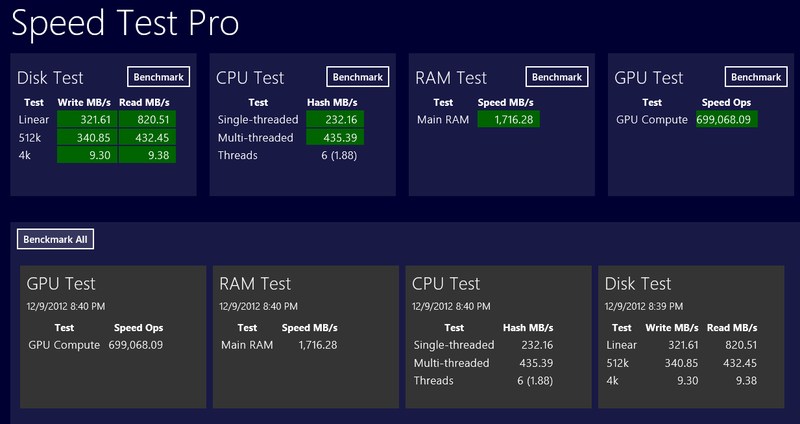The image size is (800, 424).
Task: Click the Benchmark button for Disk Test
Action: click(x=159, y=77)
